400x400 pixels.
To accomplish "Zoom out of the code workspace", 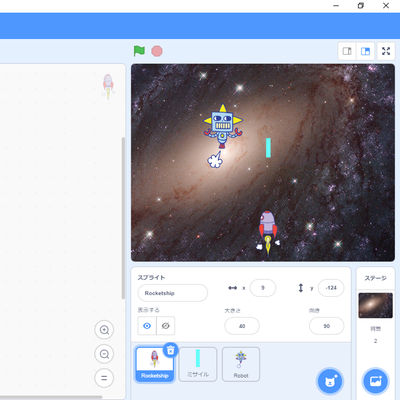I will [x=104, y=354].
